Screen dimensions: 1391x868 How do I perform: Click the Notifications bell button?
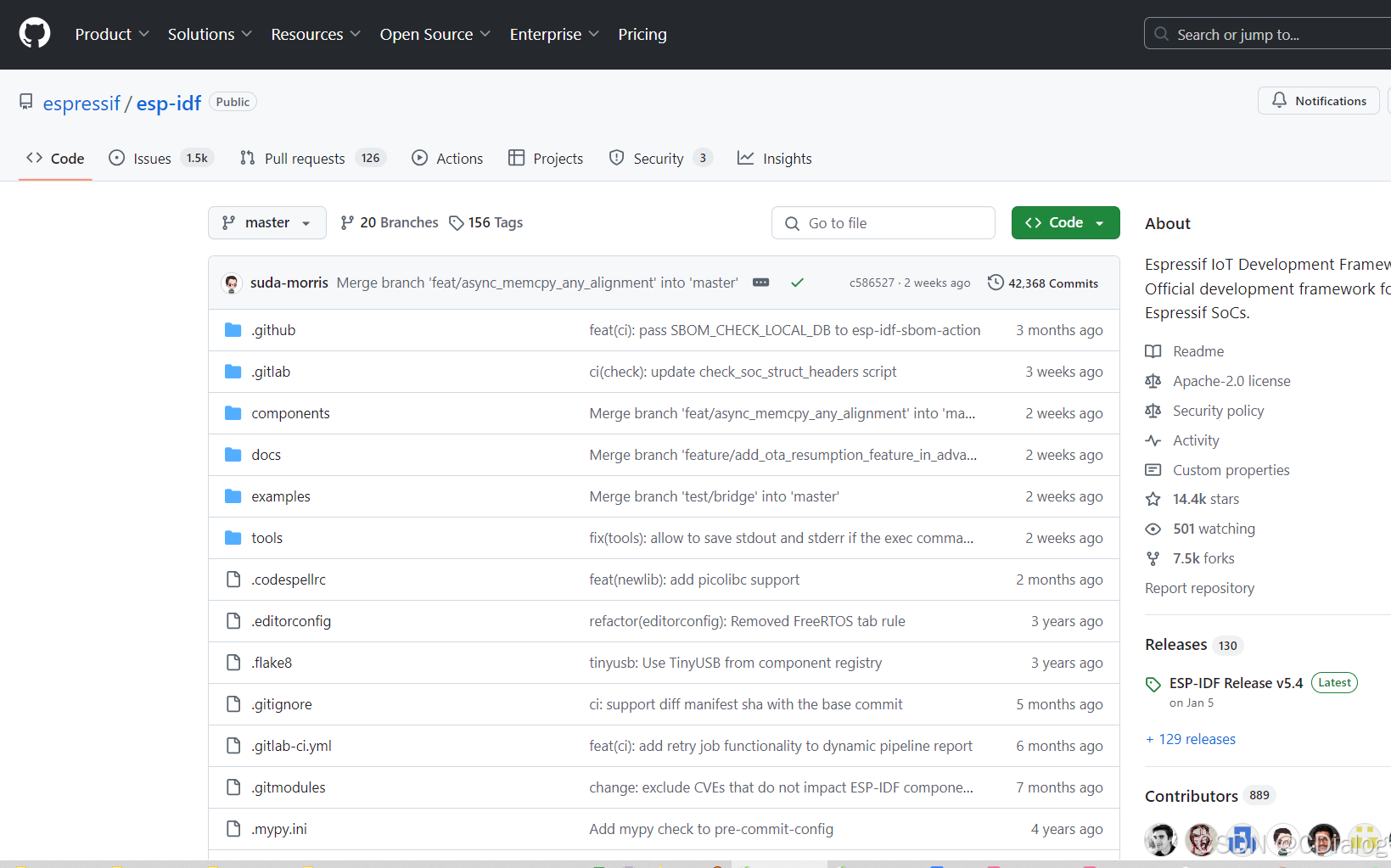pyautogui.click(x=1319, y=100)
